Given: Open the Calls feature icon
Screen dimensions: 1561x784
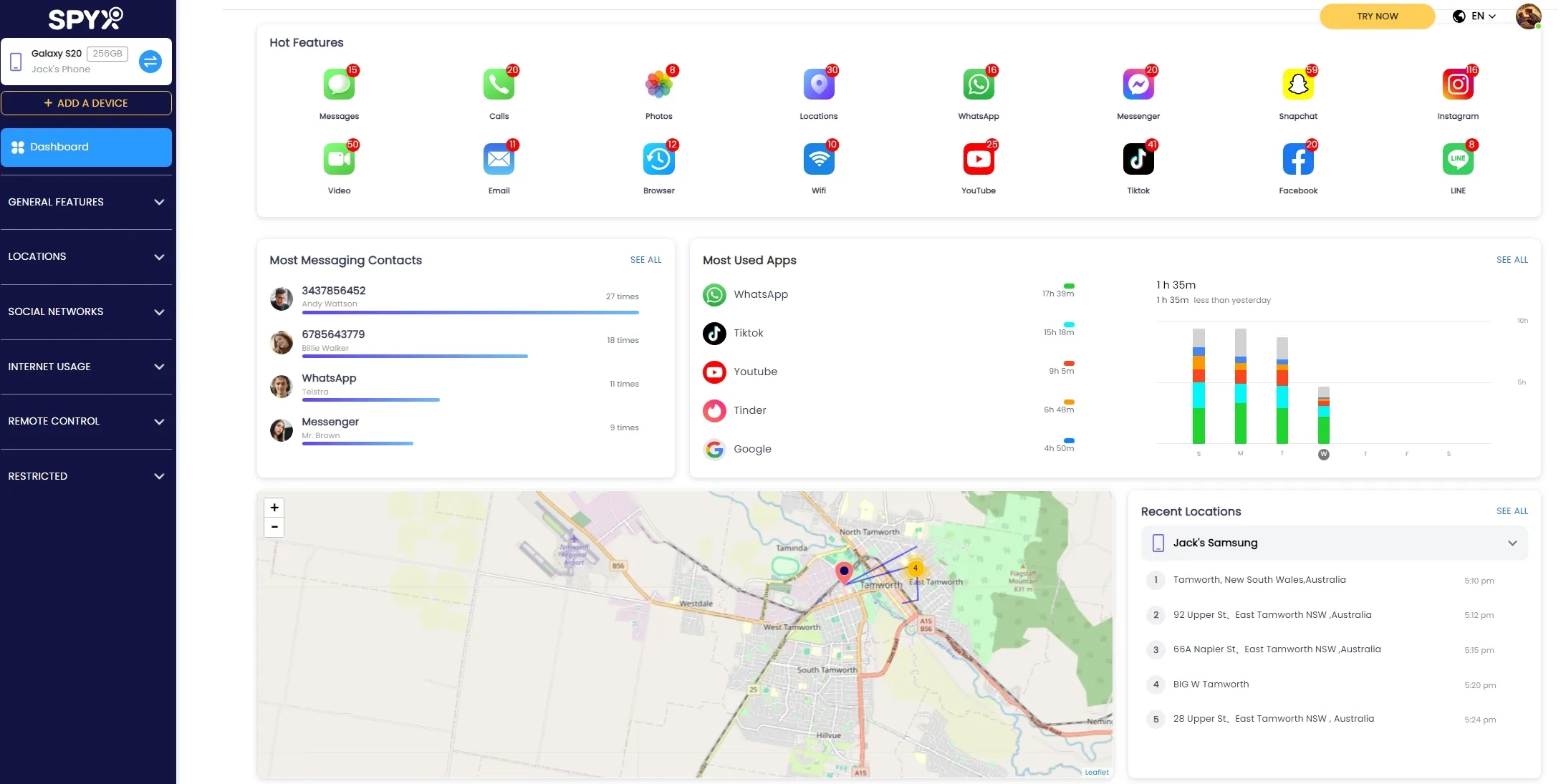Looking at the screenshot, I should [x=499, y=85].
